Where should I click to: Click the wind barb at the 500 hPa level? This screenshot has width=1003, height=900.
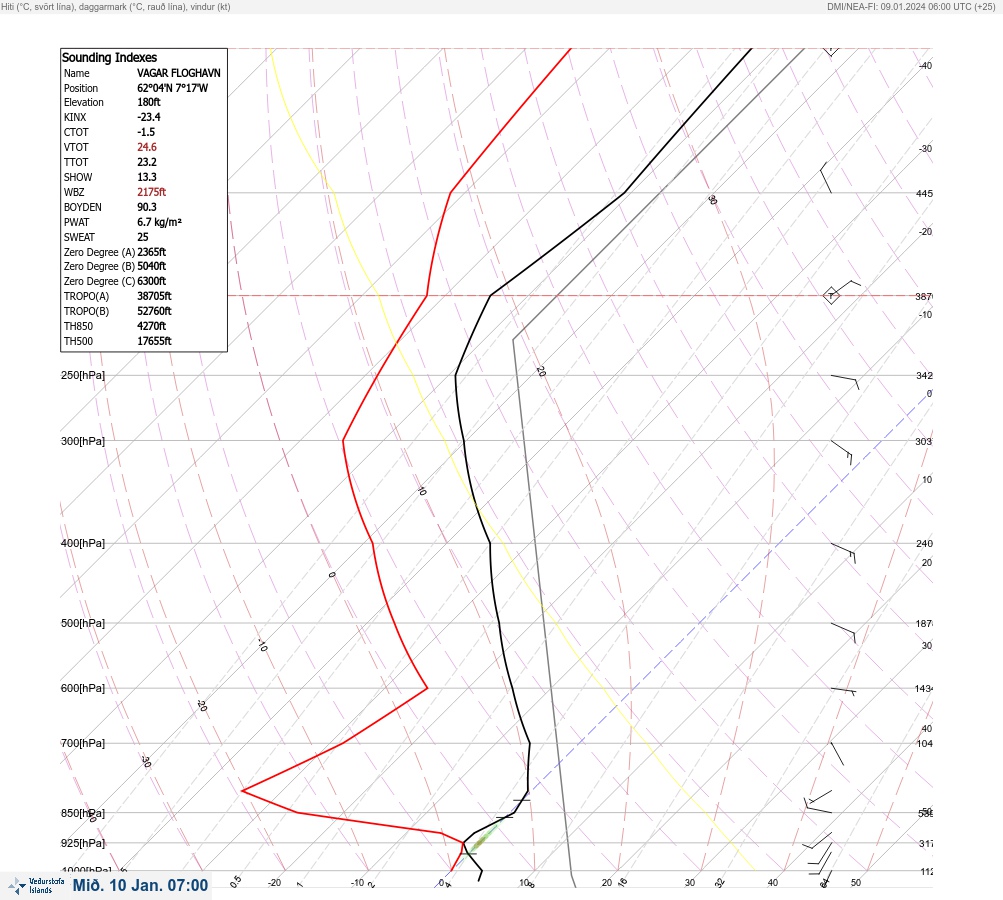(x=843, y=633)
